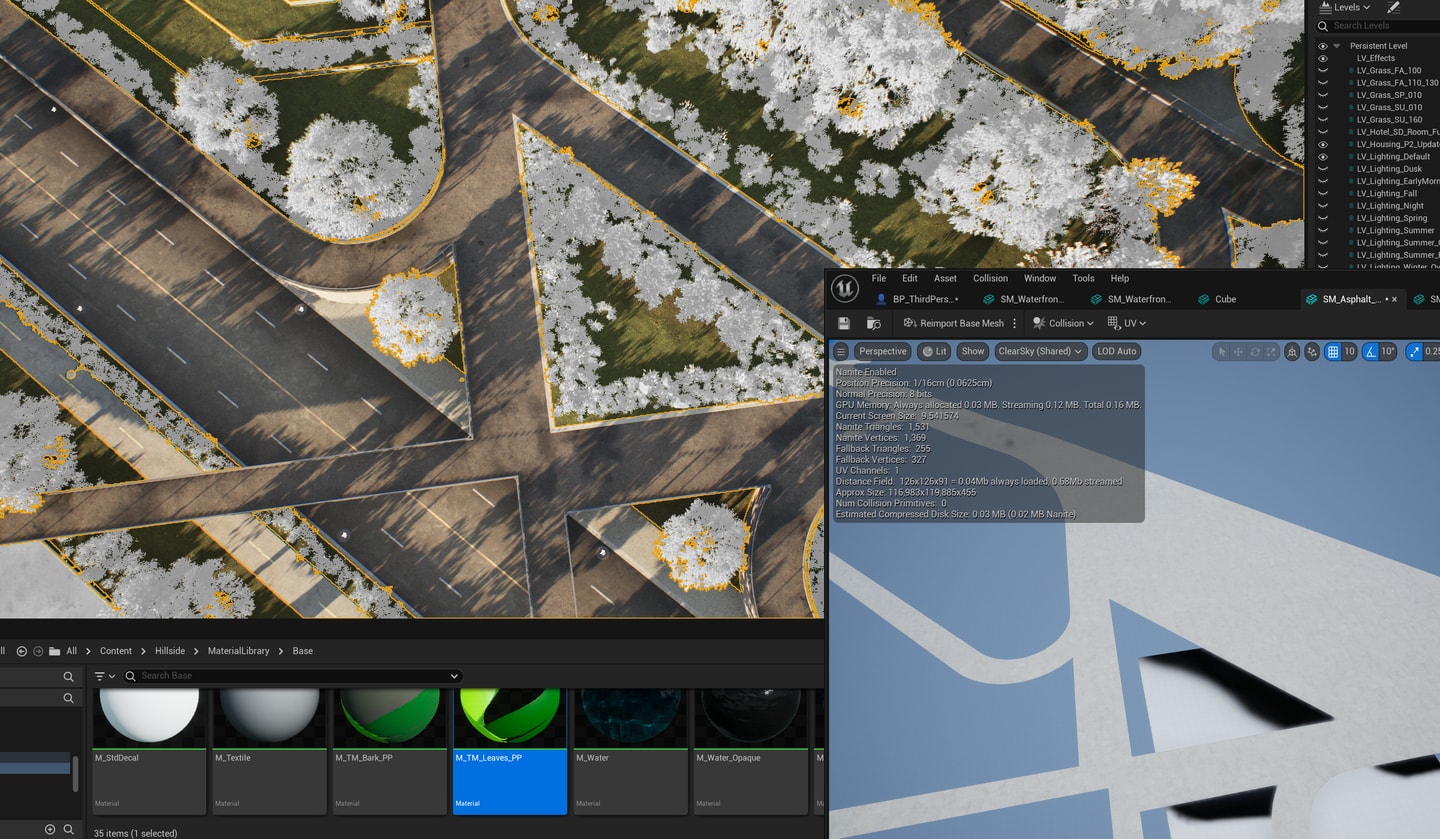Select the rotate gizmo tool
The width and height of the screenshot is (1440, 839).
[x=1254, y=352]
